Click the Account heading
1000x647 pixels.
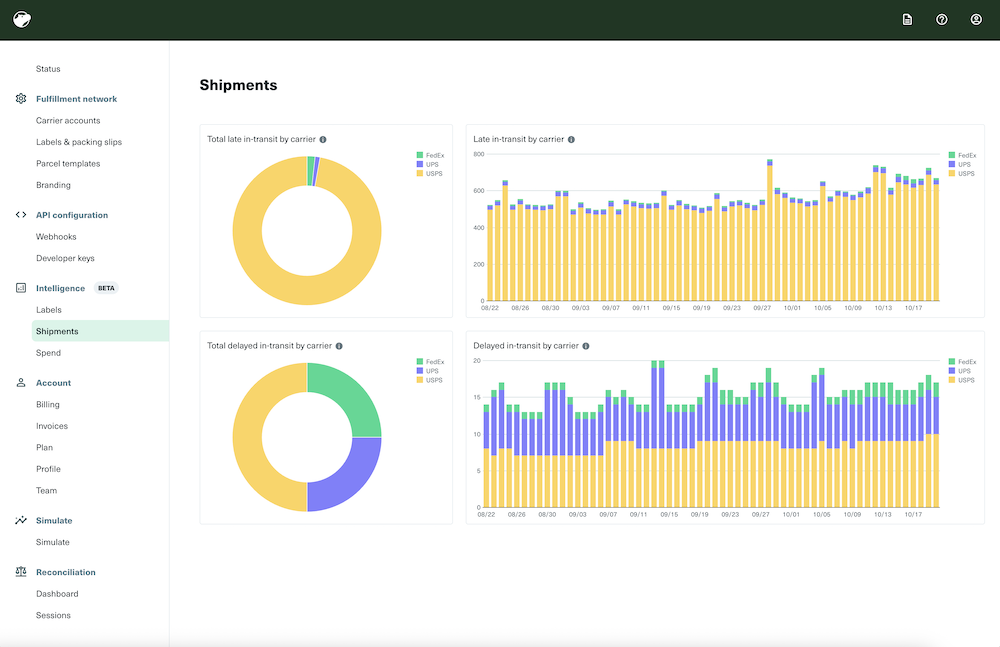54,383
